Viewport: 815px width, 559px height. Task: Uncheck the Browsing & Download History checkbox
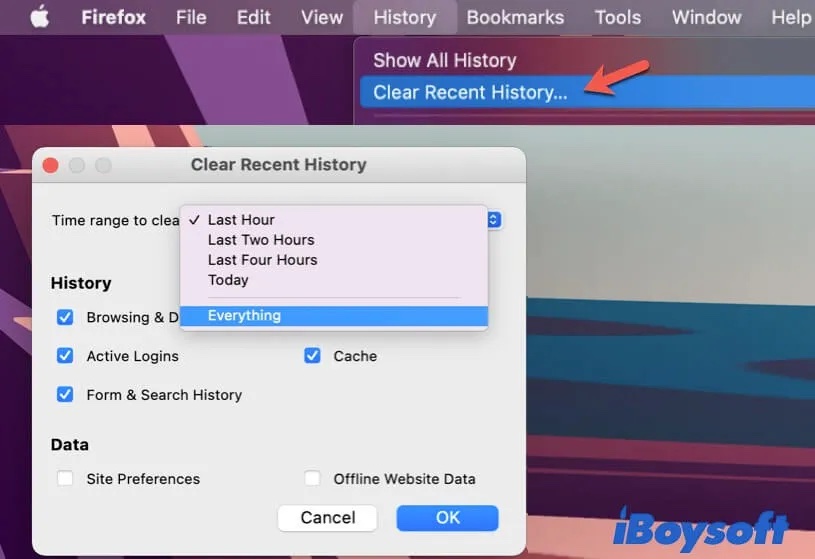[65, 317]
